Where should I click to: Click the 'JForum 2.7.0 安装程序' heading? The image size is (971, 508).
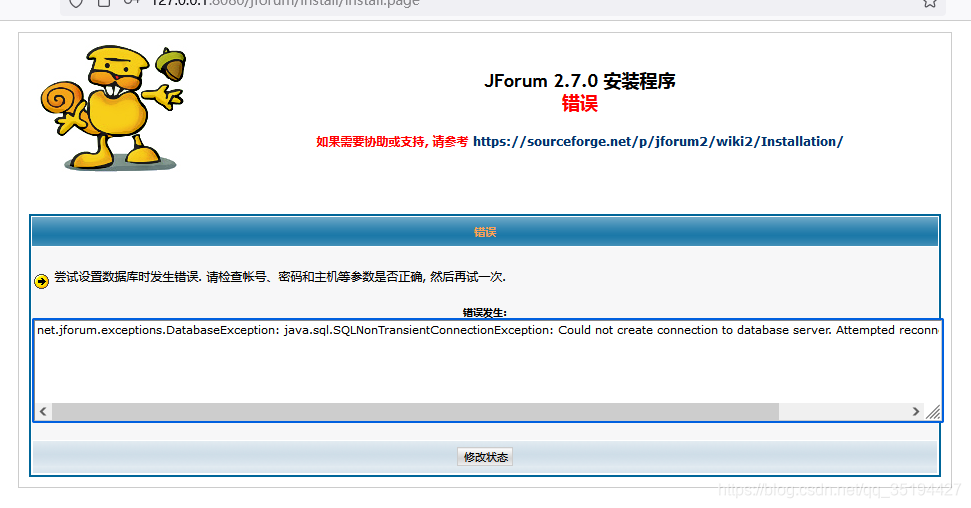[580, 81]
